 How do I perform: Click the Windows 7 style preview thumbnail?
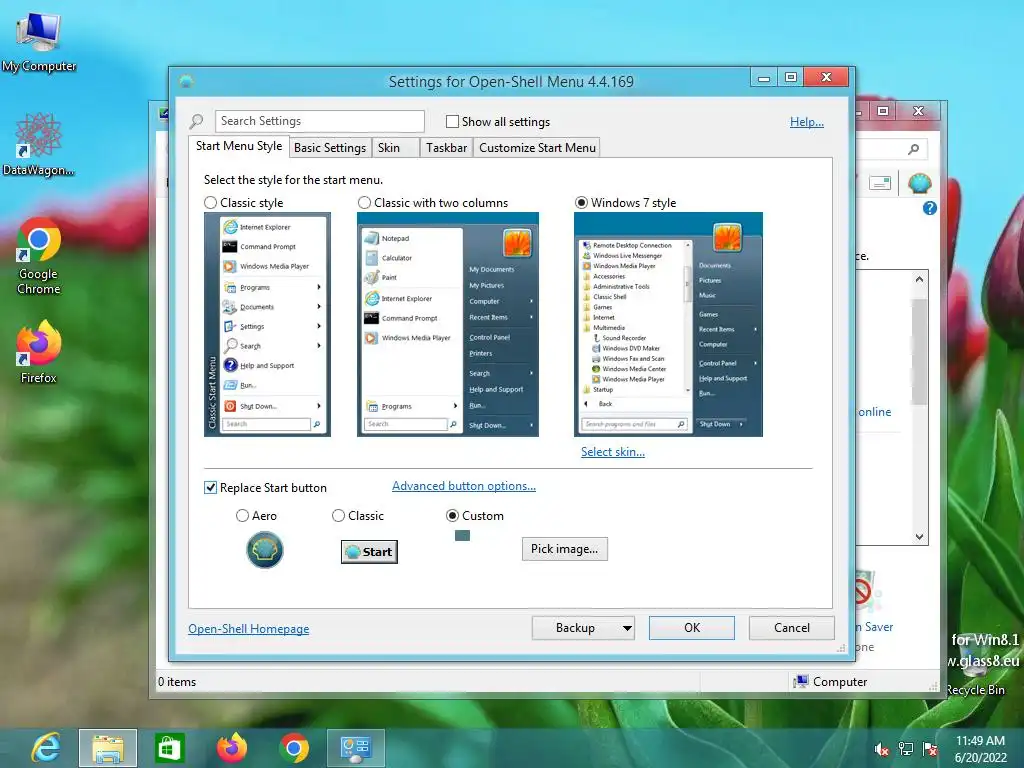coord(668,325)
